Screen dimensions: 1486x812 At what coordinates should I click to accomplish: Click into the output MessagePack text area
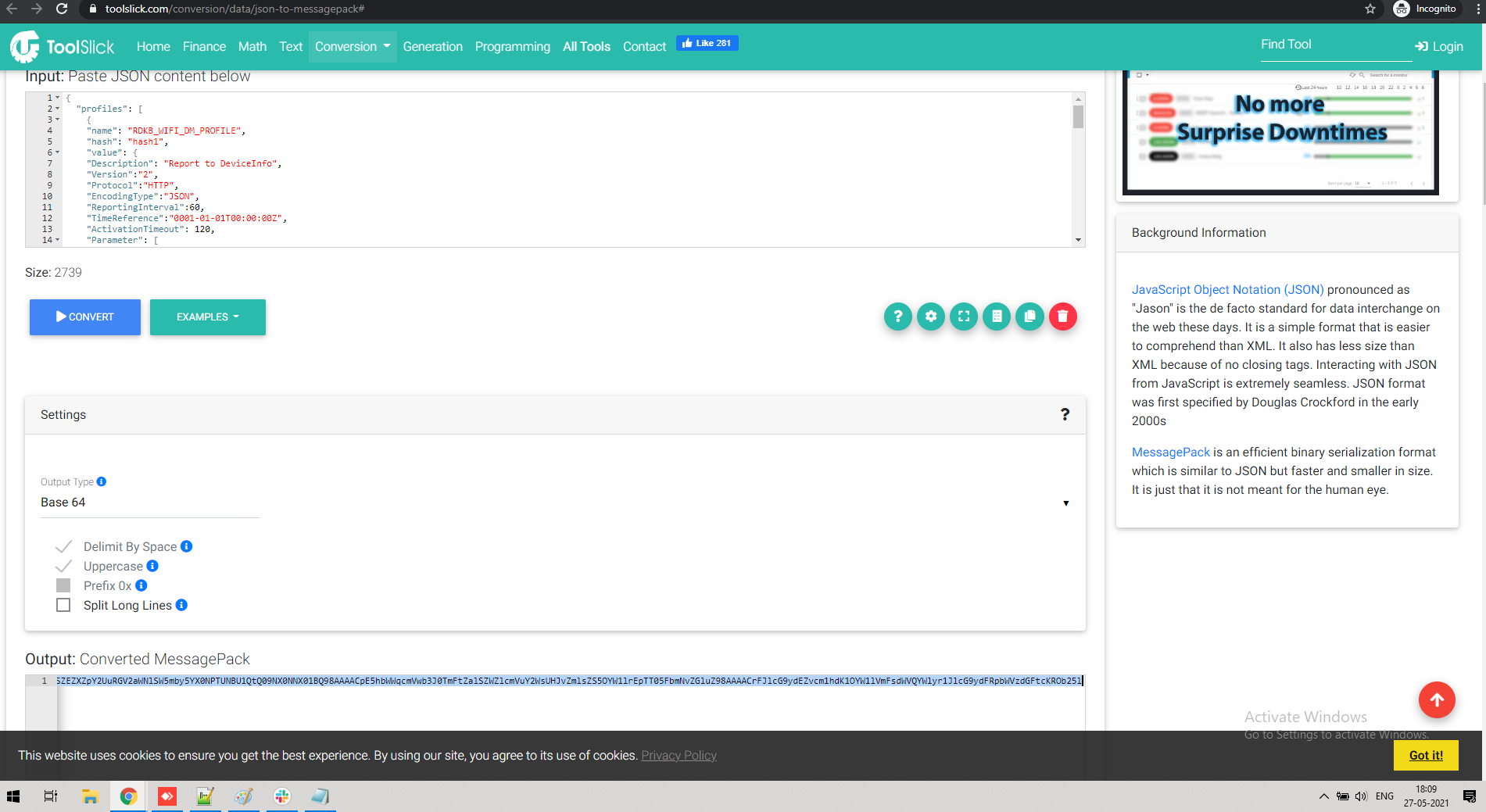point(570,703)
